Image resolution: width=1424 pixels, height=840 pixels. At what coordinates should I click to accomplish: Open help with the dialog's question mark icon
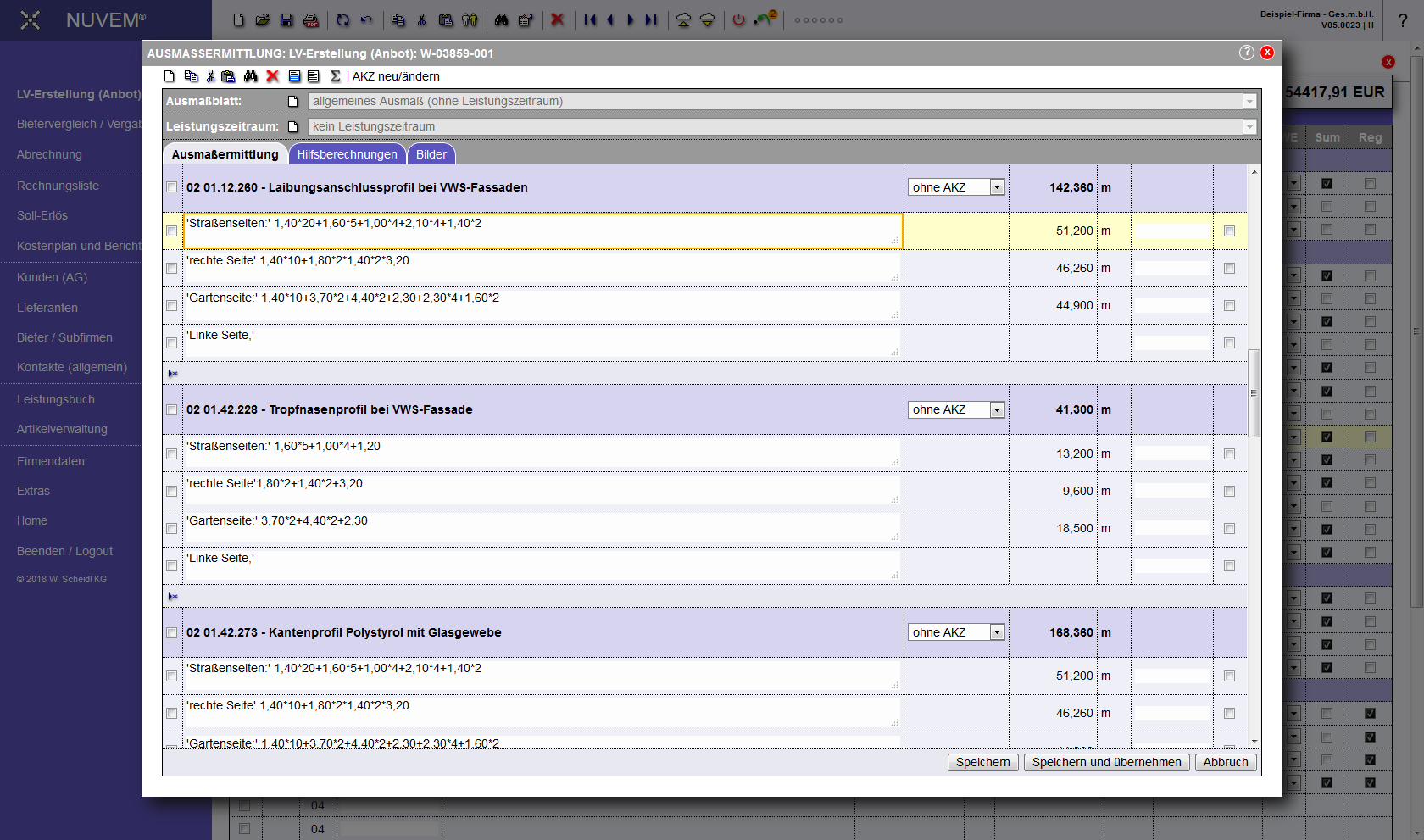(x=1247, y=53)
